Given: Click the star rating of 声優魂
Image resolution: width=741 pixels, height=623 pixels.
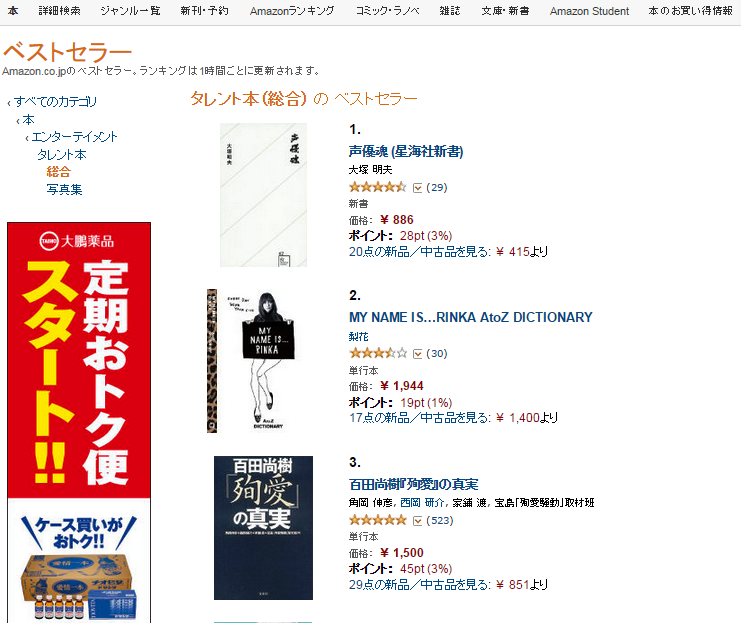Looking at the screenshot, I should (377, 187).
